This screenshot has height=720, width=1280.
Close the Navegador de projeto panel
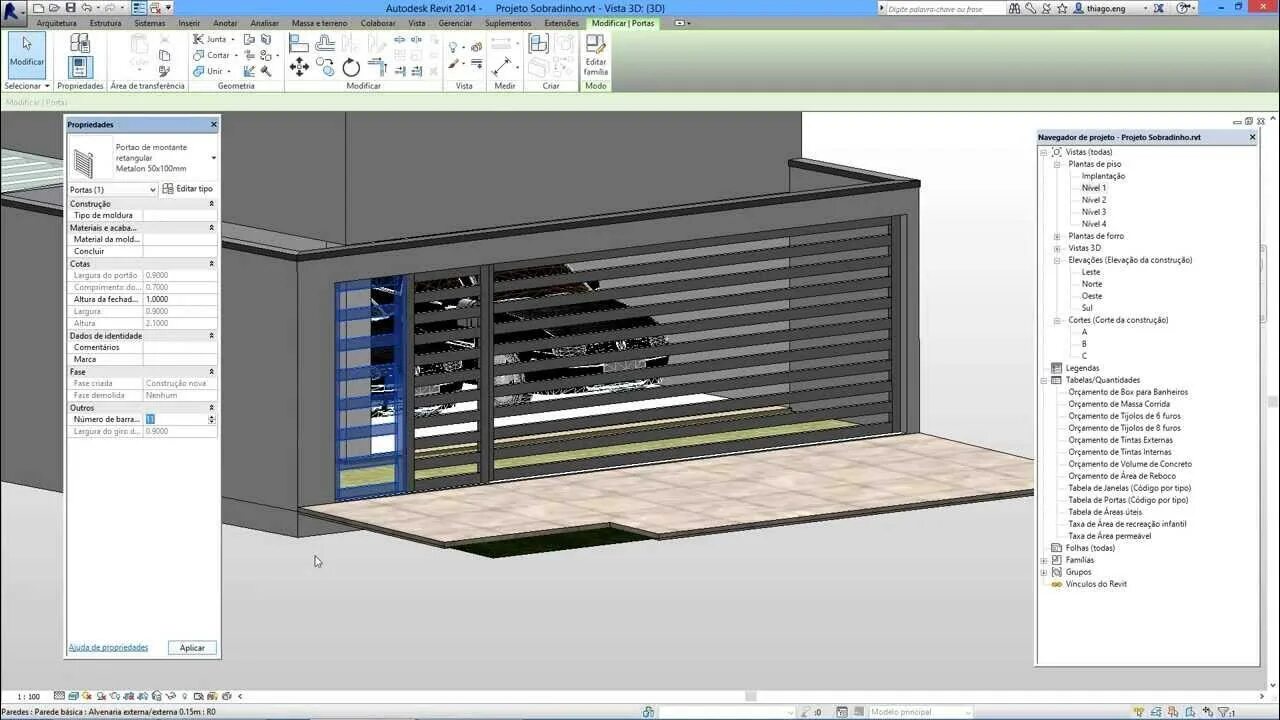click(1252, 137)
